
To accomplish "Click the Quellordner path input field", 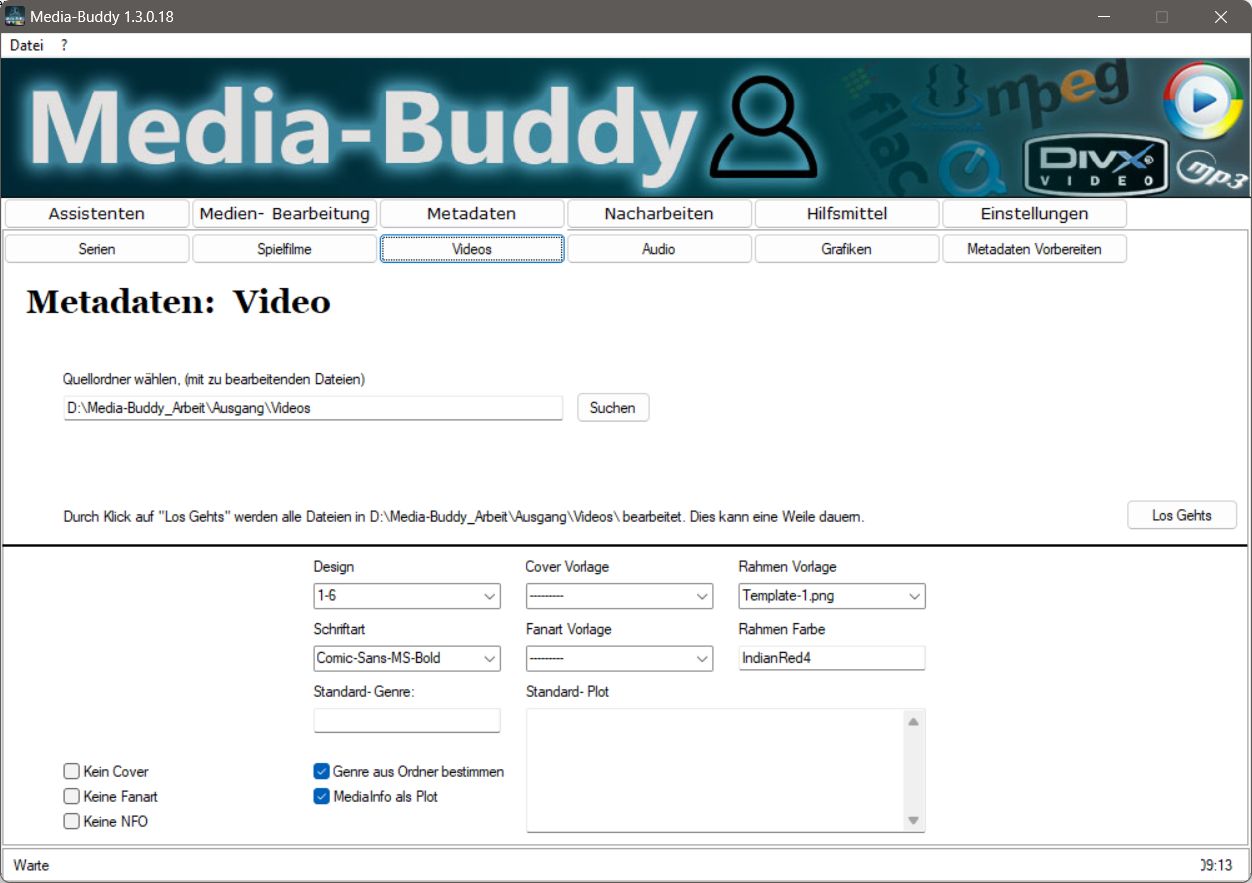I will 313,408.
